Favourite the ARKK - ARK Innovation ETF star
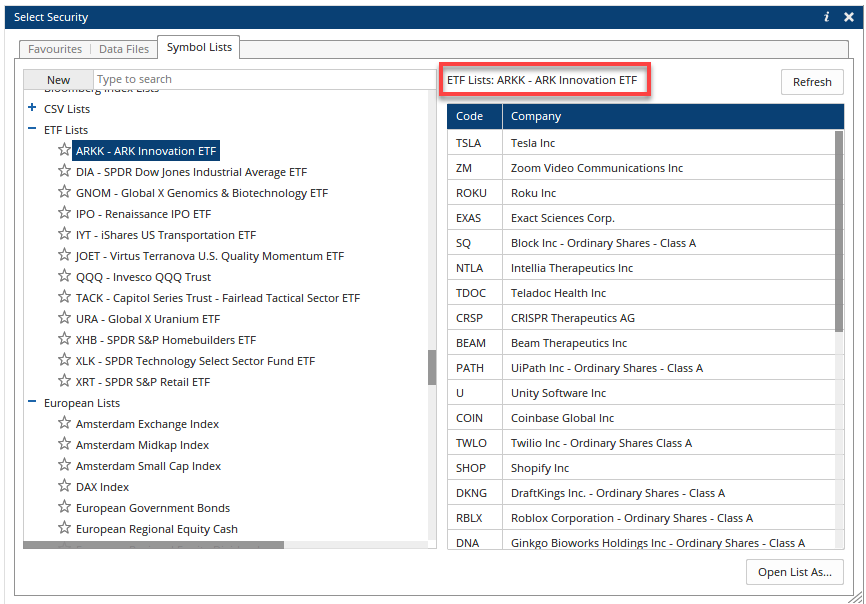The width and height of the screenshot is (866, 604). tap(64, 150)
